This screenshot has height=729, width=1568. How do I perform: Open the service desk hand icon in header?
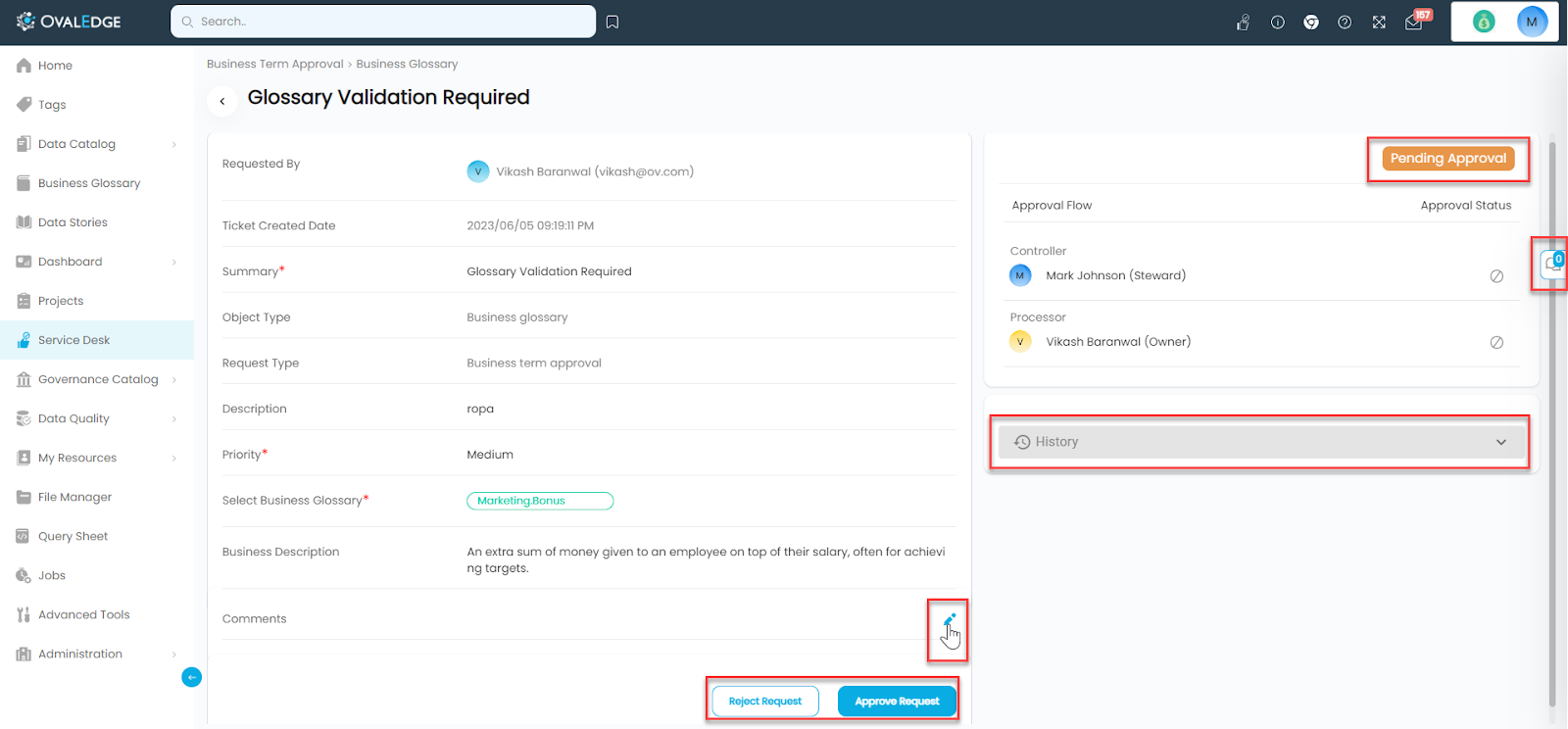click(x=1244, y=22)
